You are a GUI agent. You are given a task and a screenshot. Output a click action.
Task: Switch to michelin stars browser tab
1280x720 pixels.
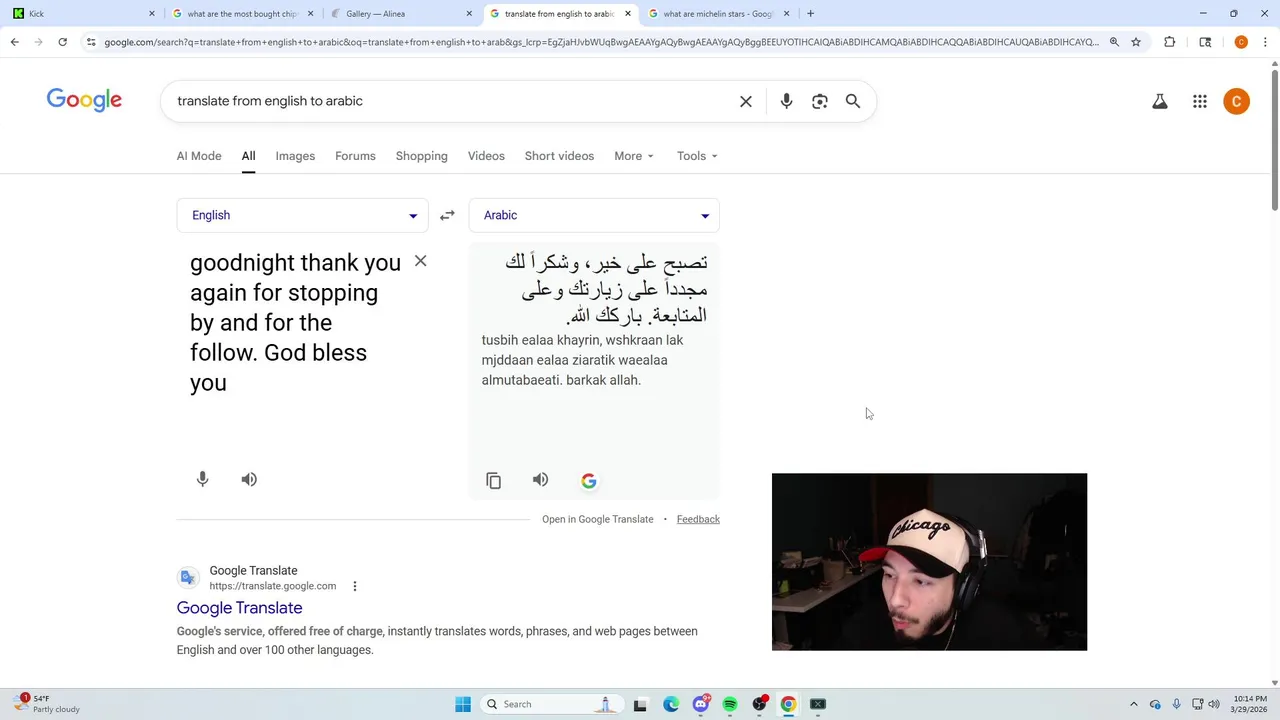(x=718, y=14)
